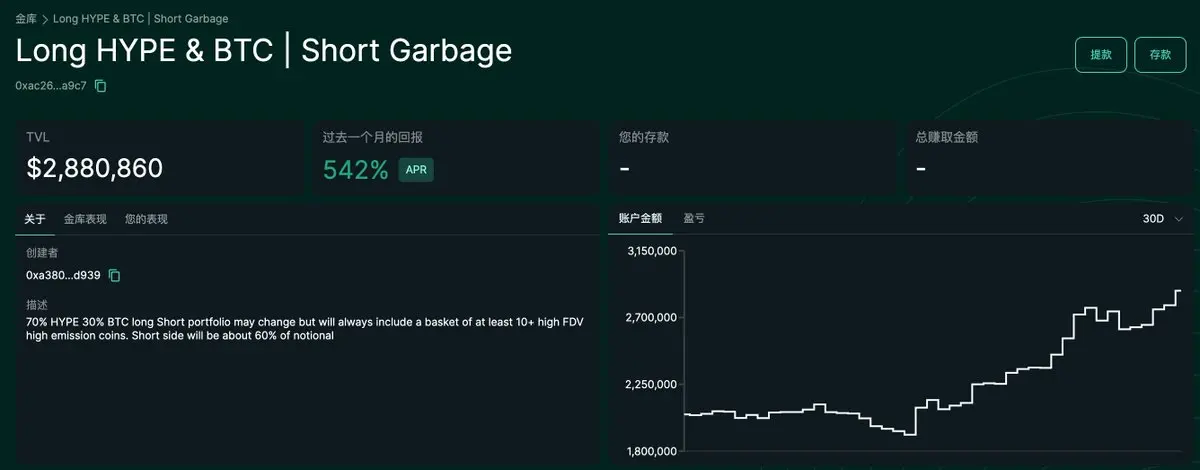
Task: Switch to the 金库表现 tab
Action: [x=85, y=218]
